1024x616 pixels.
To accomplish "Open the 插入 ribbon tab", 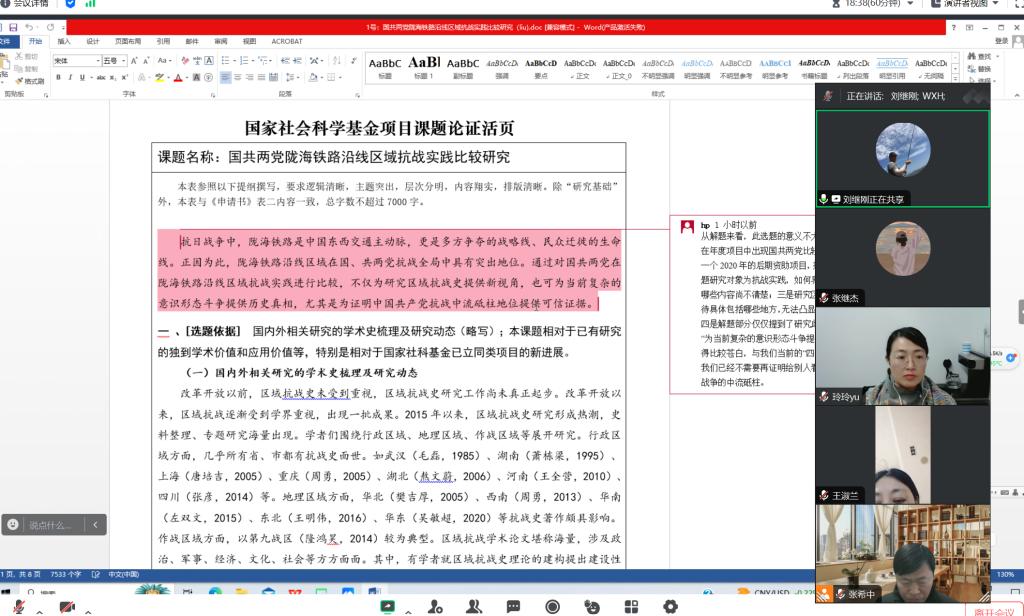I will [63, 41].
